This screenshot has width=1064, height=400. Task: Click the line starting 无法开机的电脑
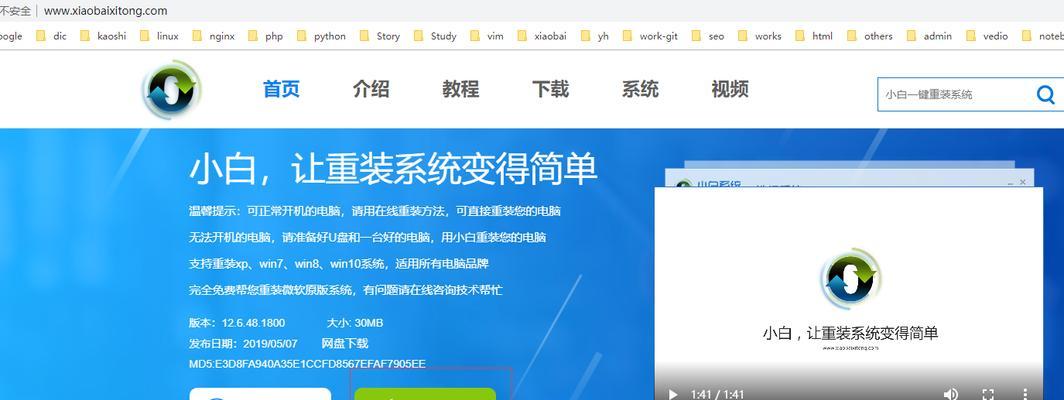coord(367,238)
